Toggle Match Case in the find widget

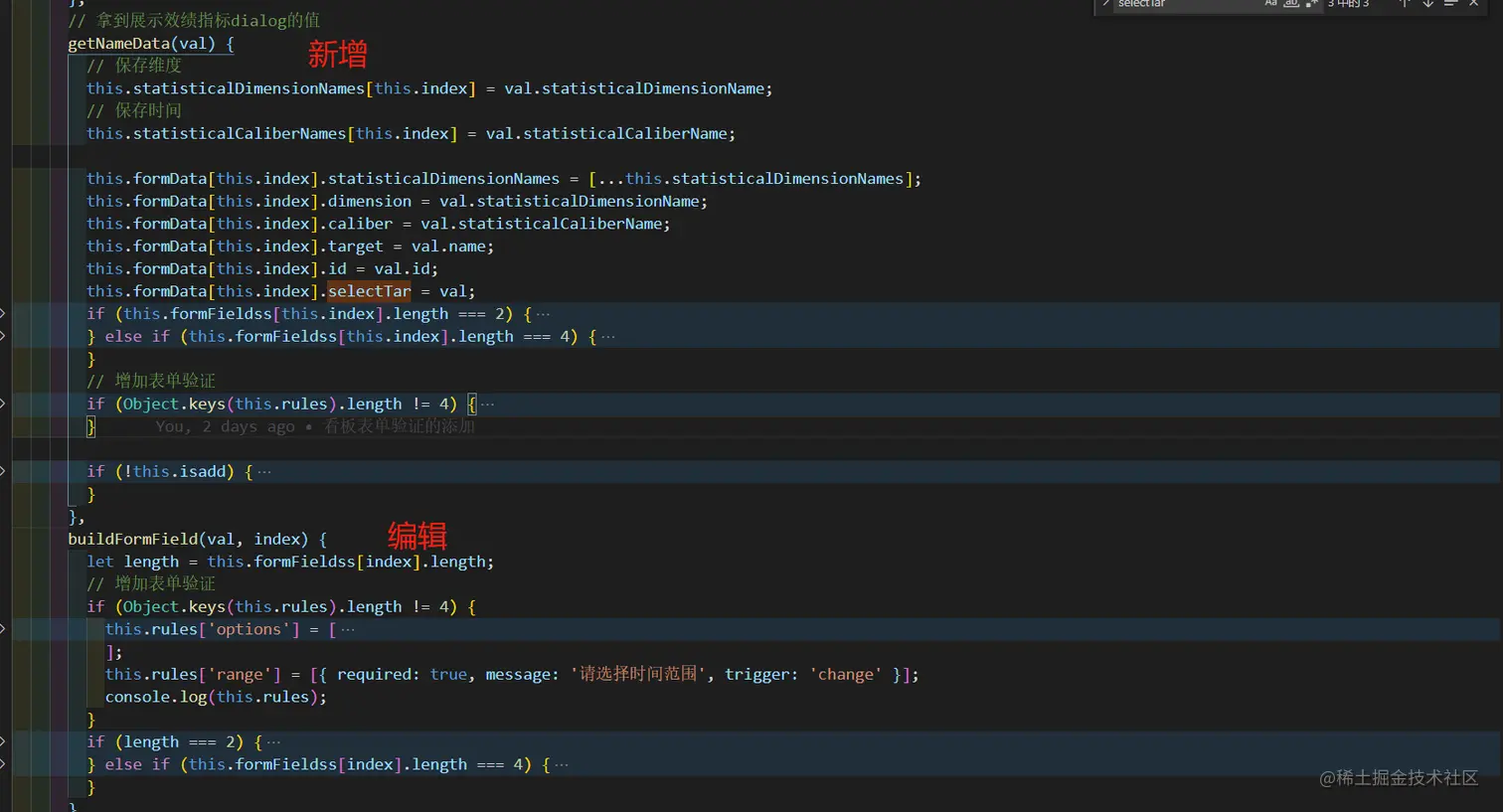(x=1270, y=3)
